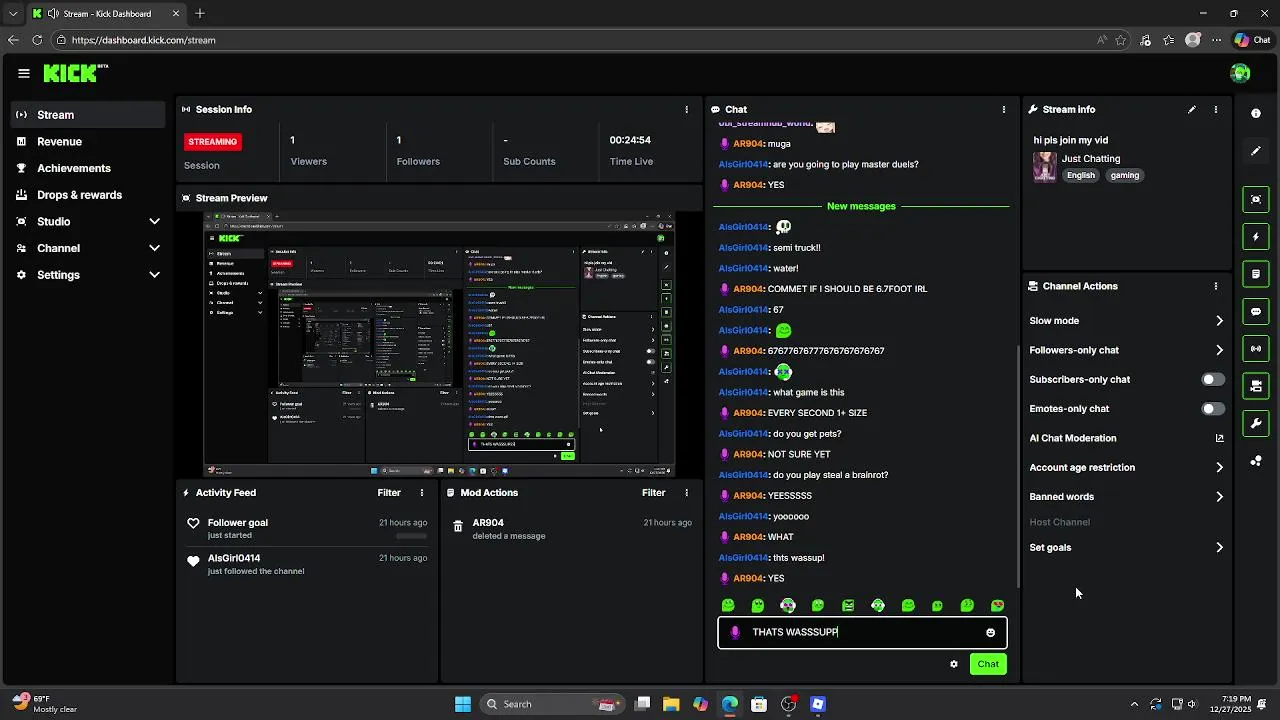The width and height of the screenshot is (1280, 720).
Task: Click the info icon in right rail
Action: point(1256,113)
